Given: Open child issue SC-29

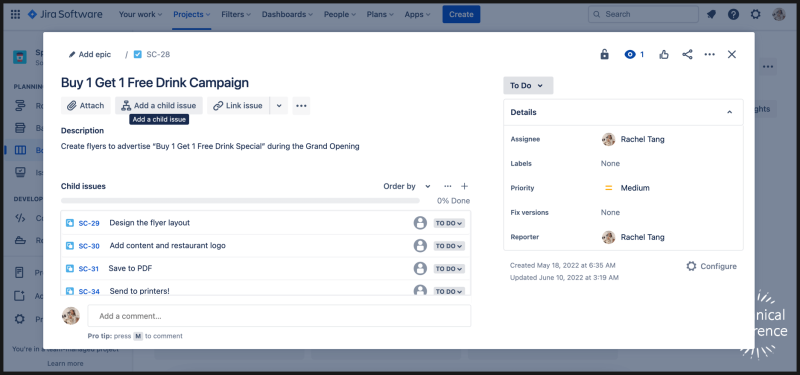Looking at the screenshot, I should pos(89,223).
